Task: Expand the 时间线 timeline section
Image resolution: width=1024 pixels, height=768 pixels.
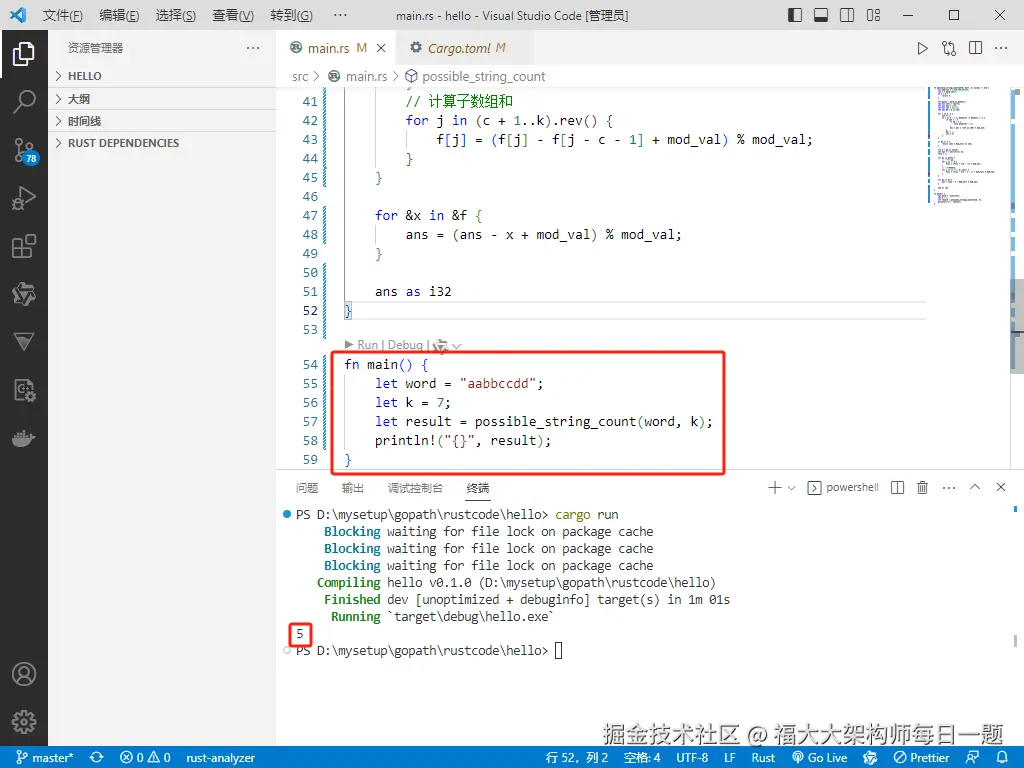Action: (162, 121)
